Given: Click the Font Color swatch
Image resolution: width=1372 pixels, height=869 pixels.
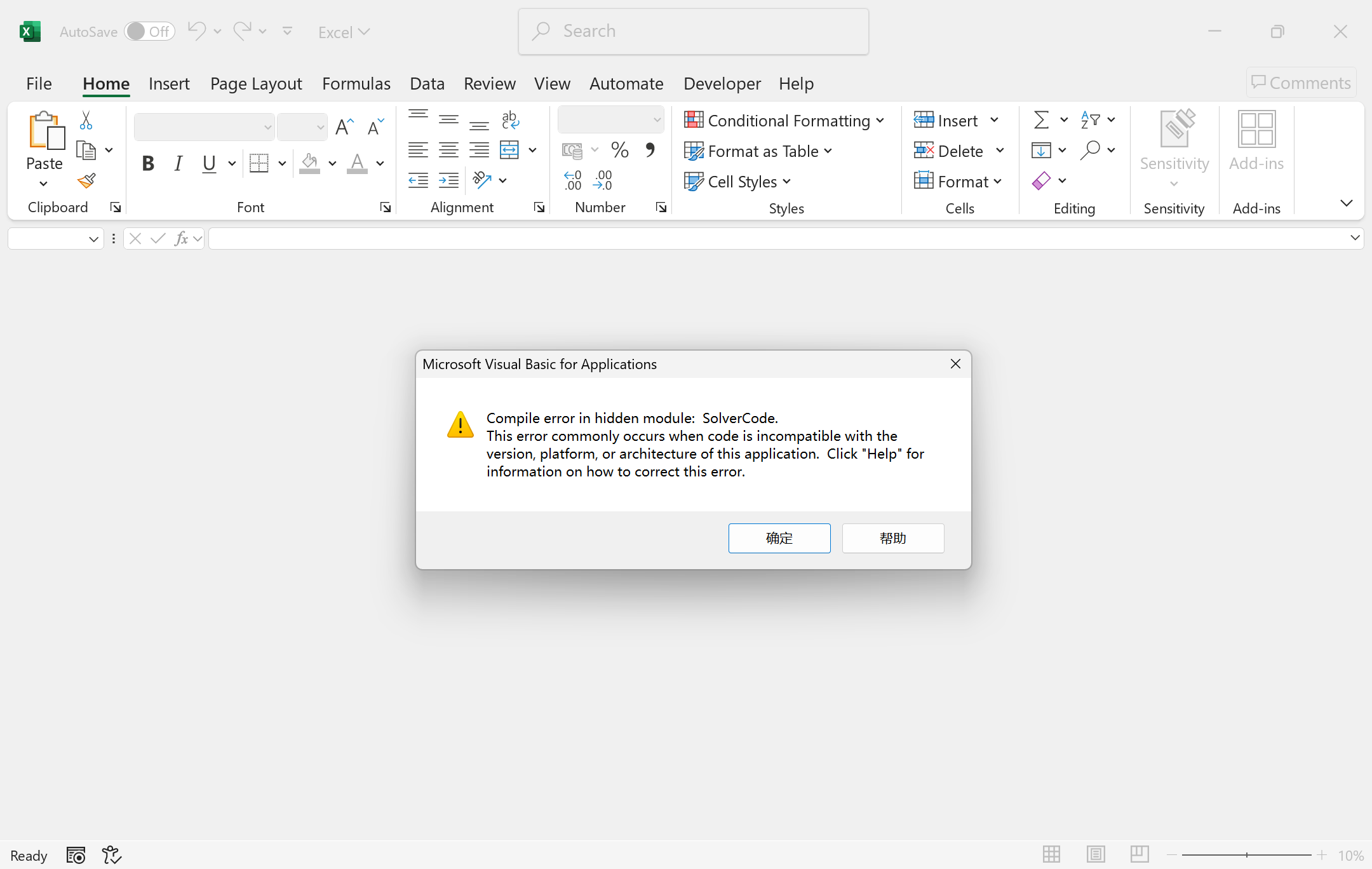Looking at the screenshot, I should click(357, 163).
